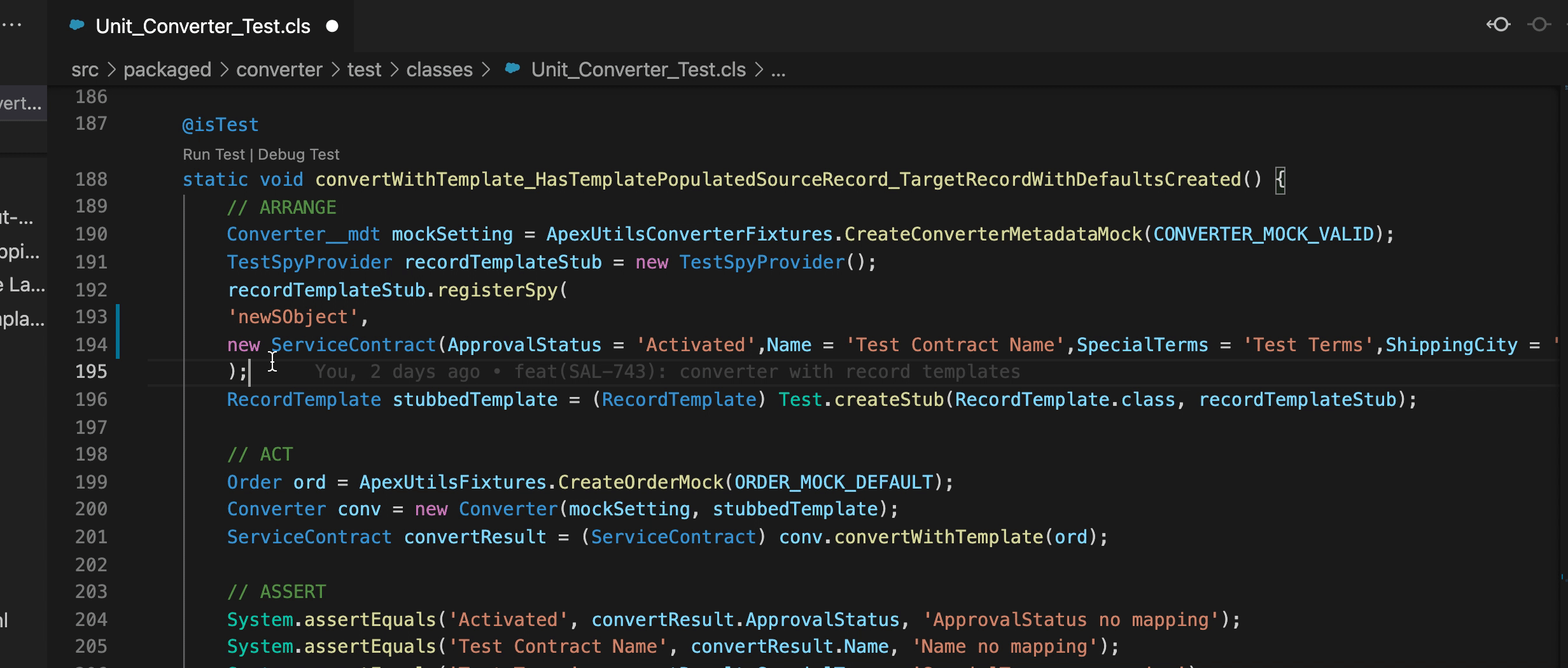Image resolution: width=1568 pixels, height=668 pixels.
Task: Click the SpecialTerms field on line 194
Action: pos(1142,345)
